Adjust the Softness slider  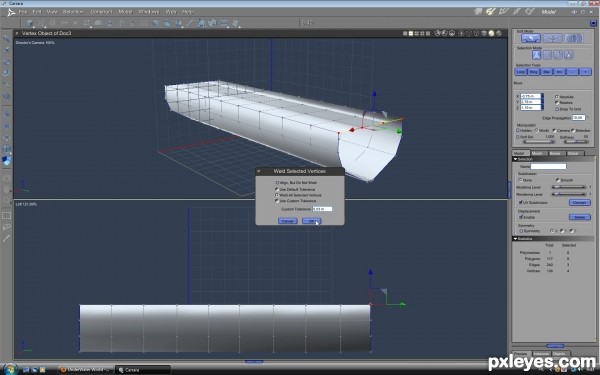576,142
